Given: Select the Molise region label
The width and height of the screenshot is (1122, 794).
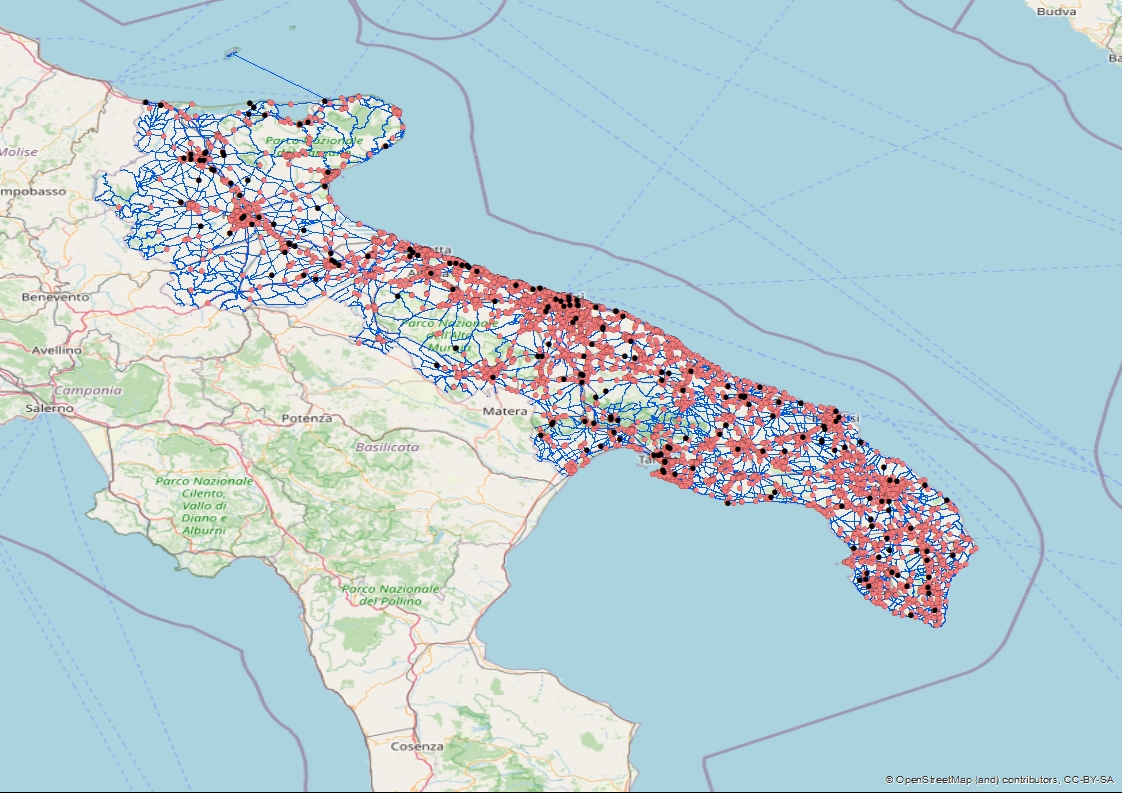Looking at the screenshot, I should 18,152.
